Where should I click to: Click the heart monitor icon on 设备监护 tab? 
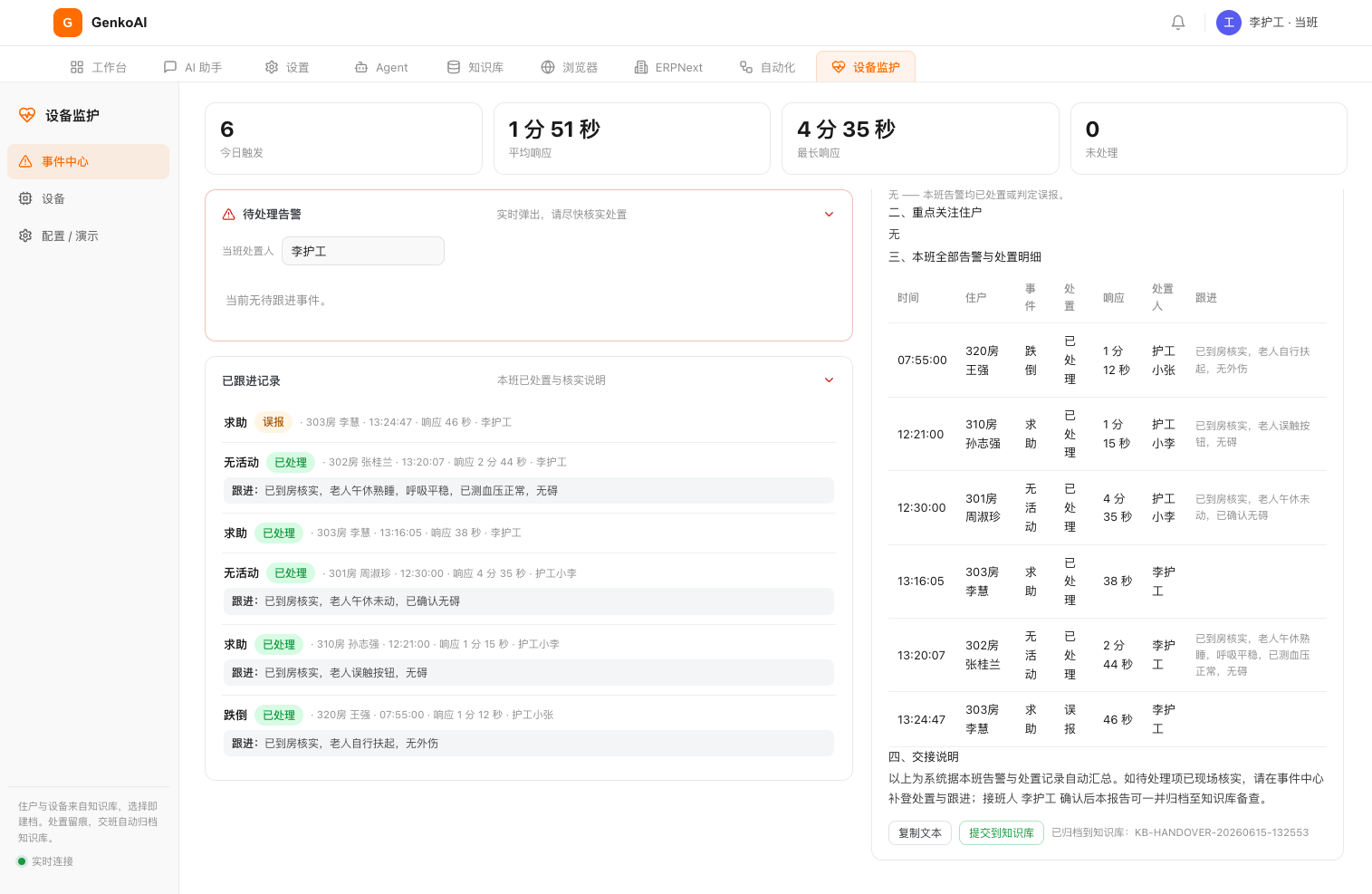point(839,67)
